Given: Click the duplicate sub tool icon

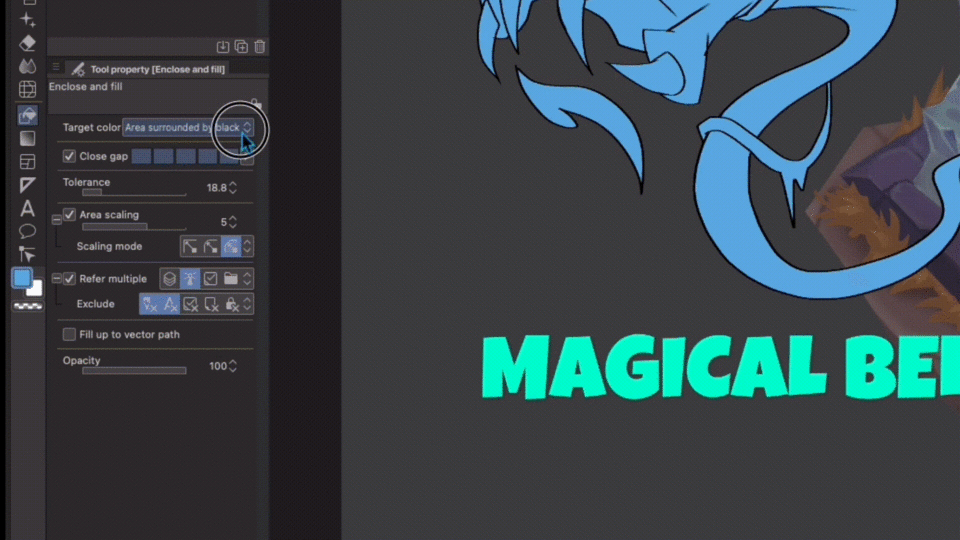Looking at the screenshot, I should point(241,47).
